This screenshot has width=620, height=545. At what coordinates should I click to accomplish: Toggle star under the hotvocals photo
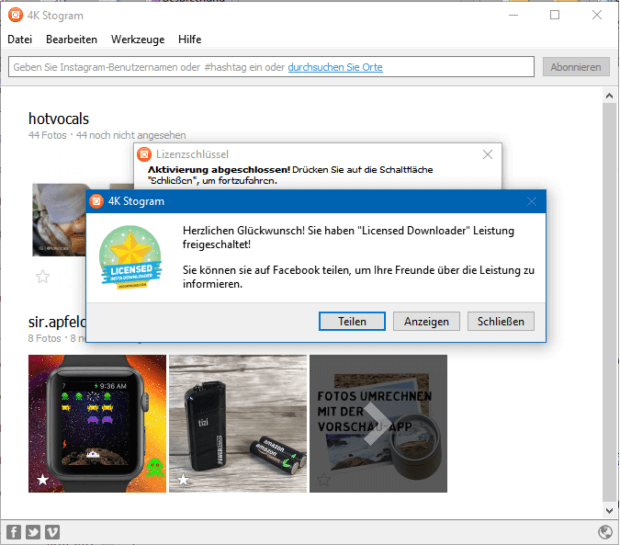(x=43, y=276)
